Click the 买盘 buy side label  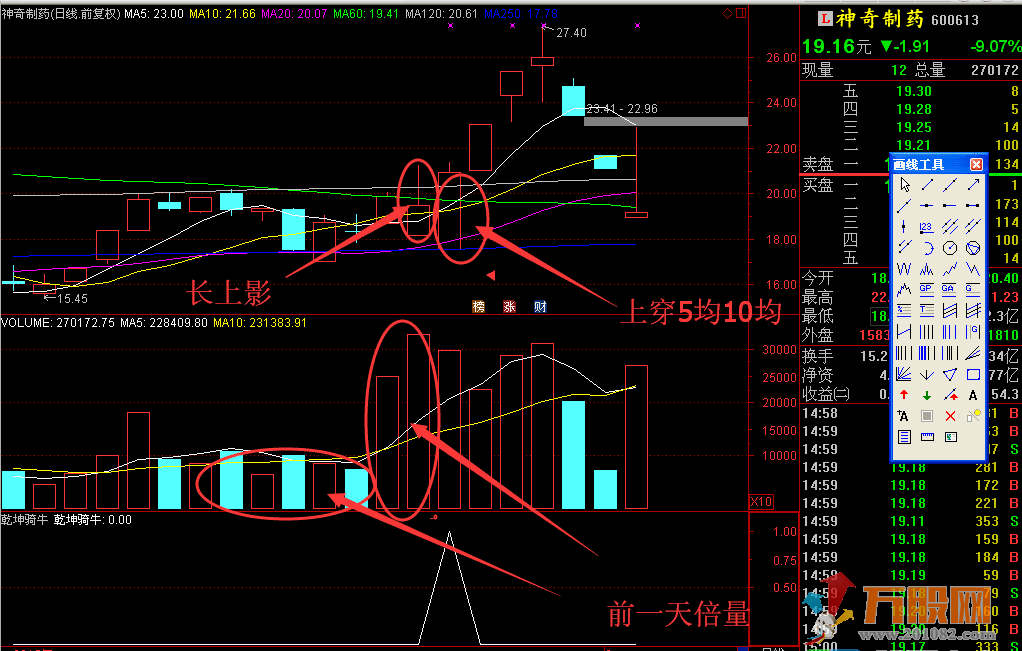(818, 186)
